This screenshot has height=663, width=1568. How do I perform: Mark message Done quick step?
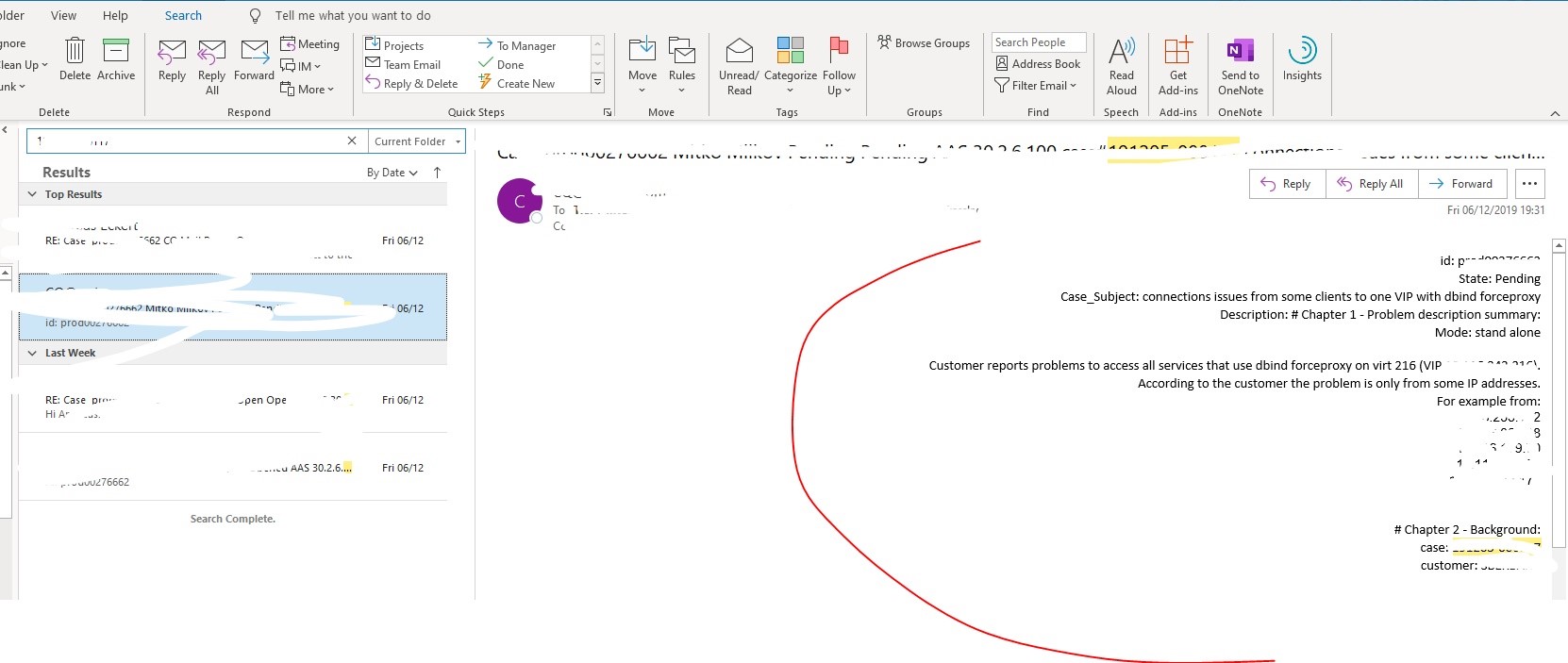point(501,64)
